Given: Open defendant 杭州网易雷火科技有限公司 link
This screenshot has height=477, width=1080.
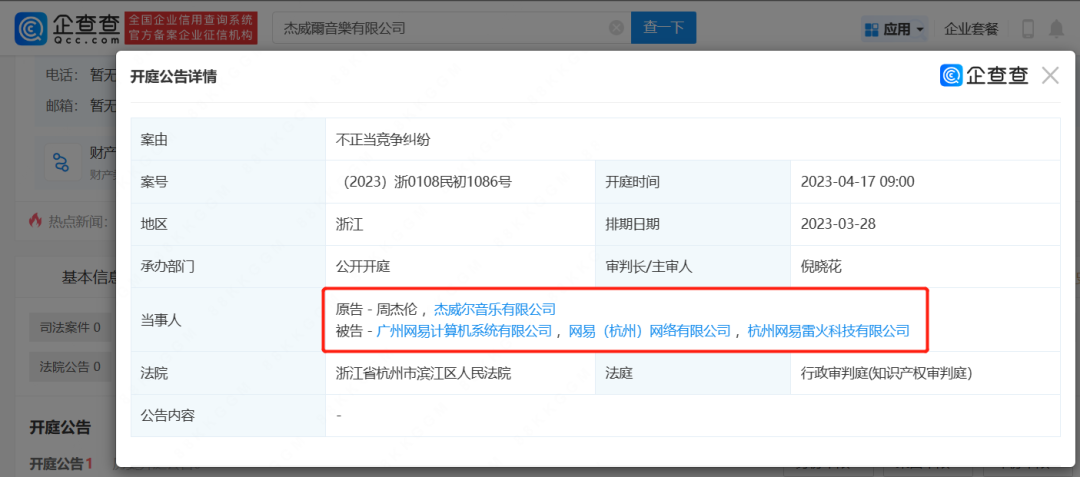Looking at the screenshot, I should point(828,331).
